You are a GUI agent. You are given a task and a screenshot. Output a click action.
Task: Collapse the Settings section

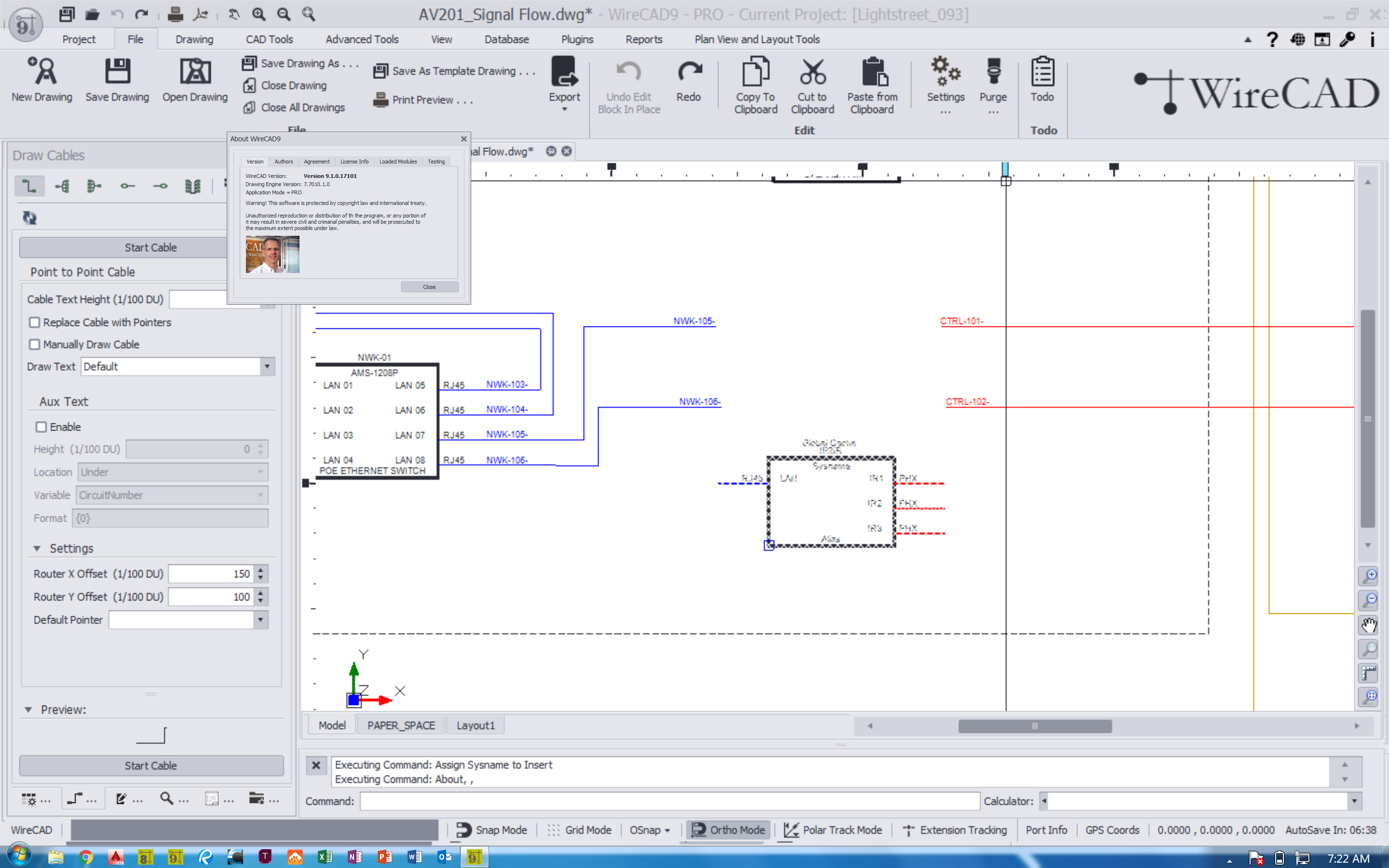(37, 549)
